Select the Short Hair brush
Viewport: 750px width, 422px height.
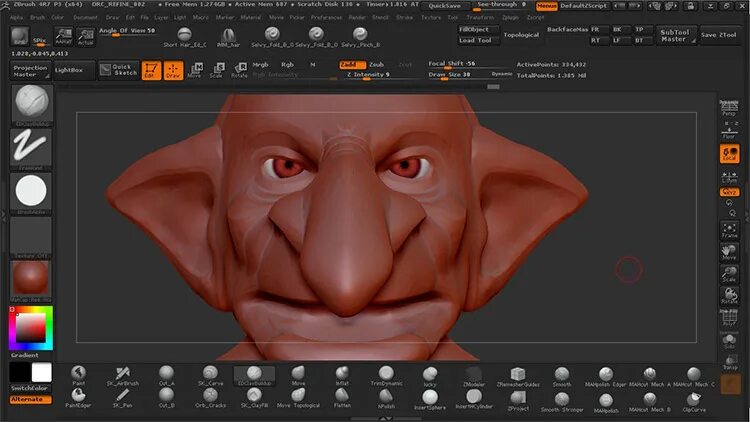coord(184,37)
